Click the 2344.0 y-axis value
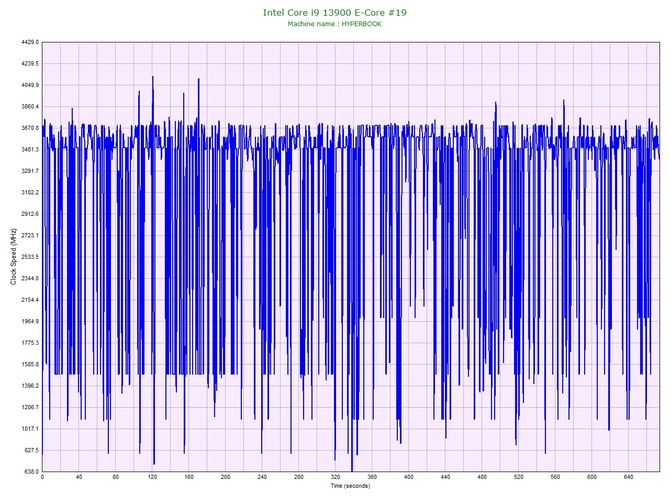The height and width of the screenshot is (503, 670). (30, 278)
